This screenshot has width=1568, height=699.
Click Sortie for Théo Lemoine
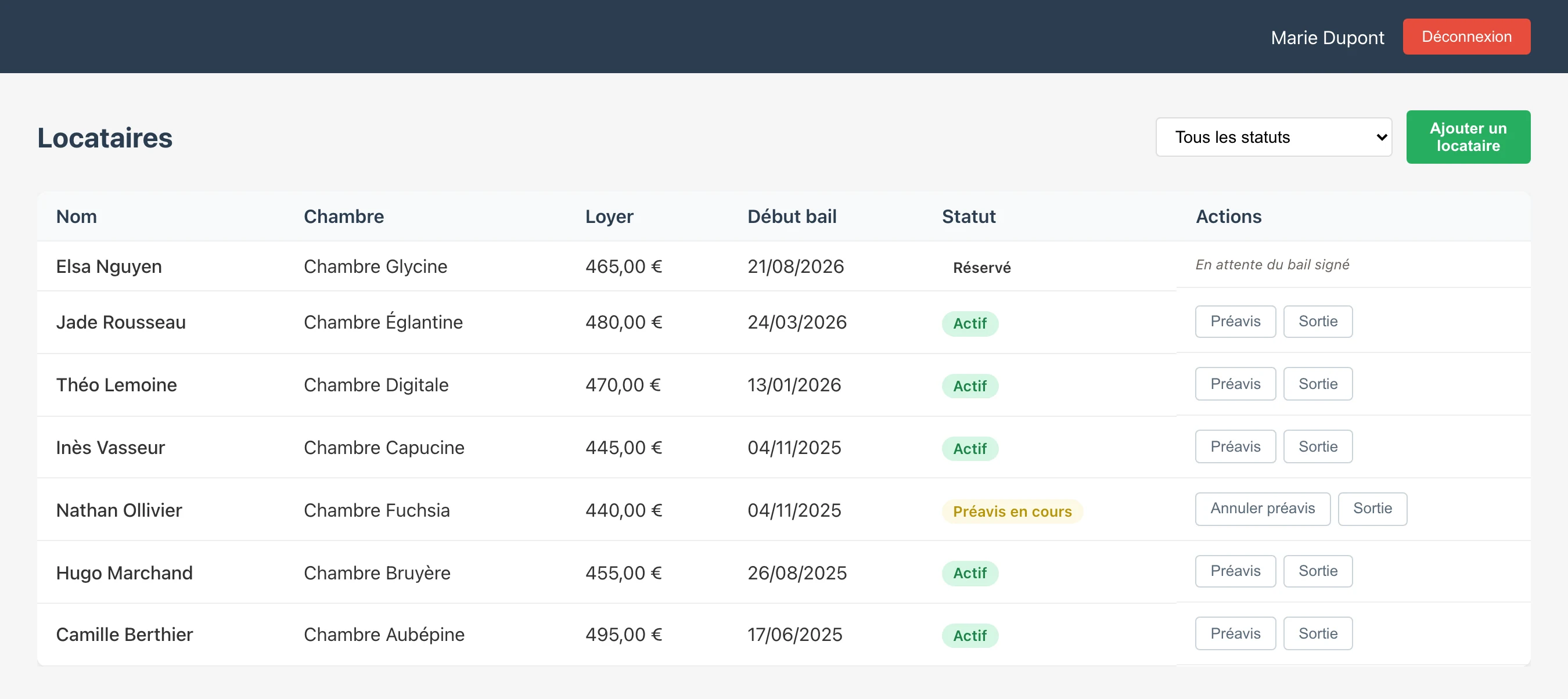(1318, 384)
